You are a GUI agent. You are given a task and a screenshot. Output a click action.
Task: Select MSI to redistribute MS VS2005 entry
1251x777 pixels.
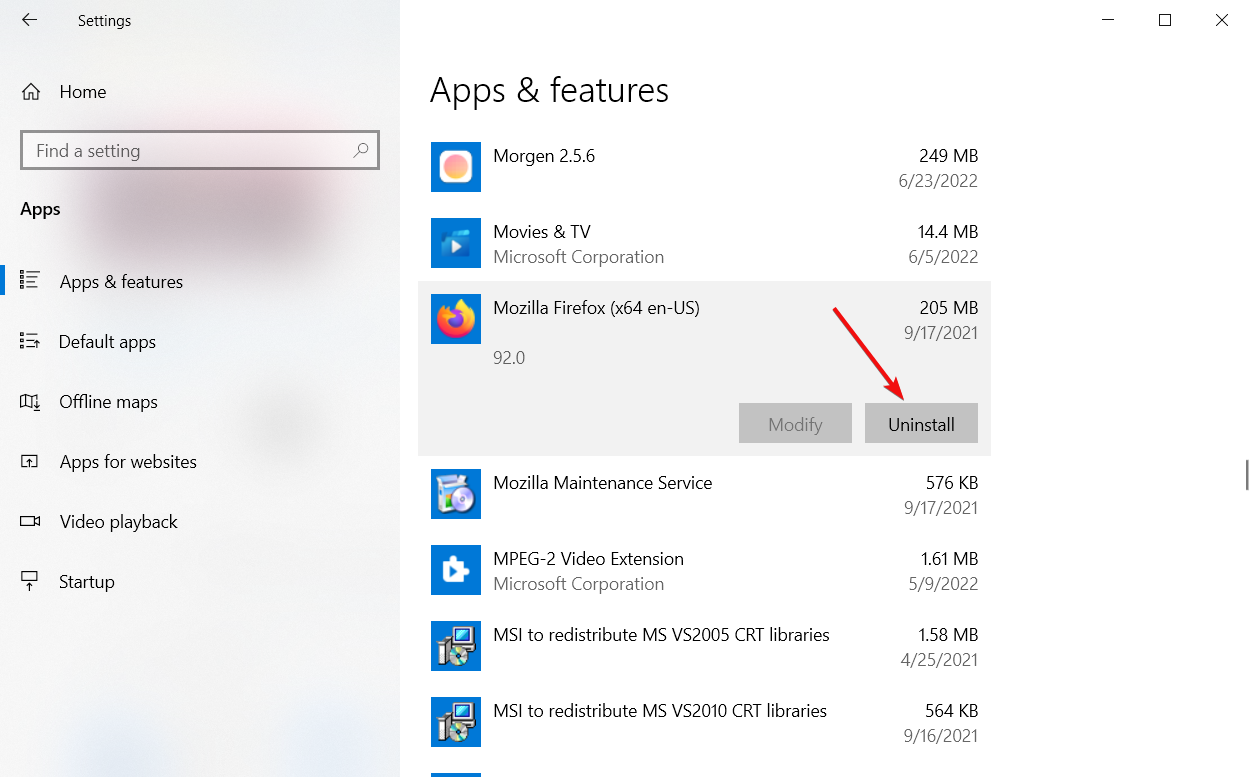[x=661, y=635]
